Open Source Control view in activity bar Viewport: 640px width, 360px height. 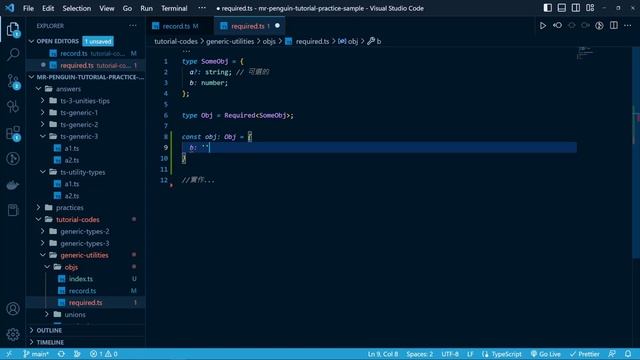13,81
